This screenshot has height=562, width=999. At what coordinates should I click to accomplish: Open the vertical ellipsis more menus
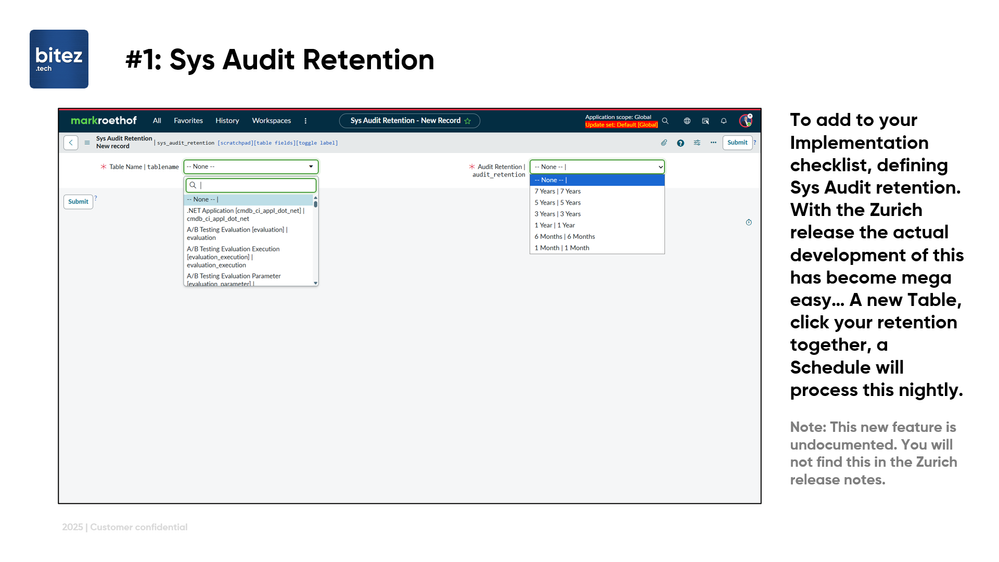point(305,120)
